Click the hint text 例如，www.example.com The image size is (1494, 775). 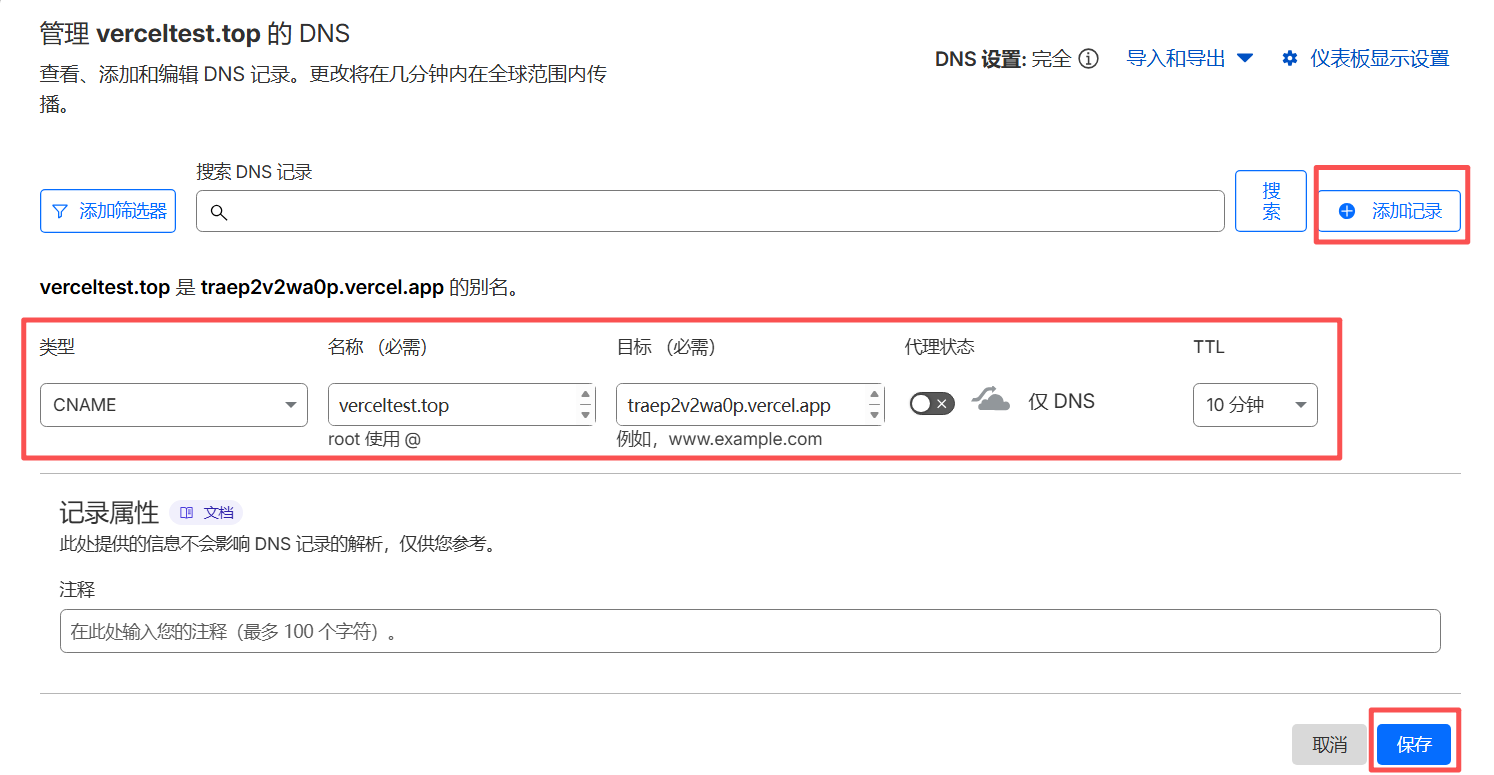coord(719,439)
